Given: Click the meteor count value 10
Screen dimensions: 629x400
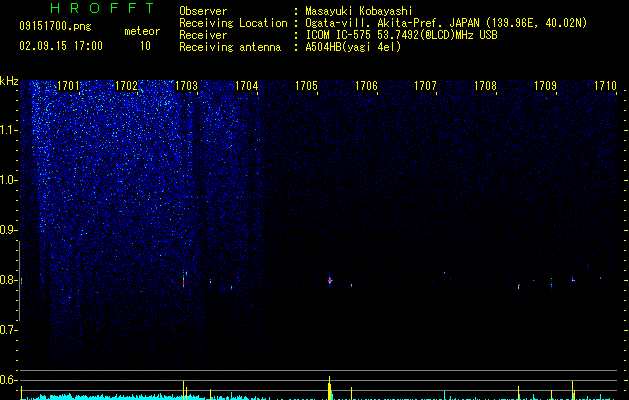Looking at the screenshot, I should pyautogui.click(x=145, y=46).
